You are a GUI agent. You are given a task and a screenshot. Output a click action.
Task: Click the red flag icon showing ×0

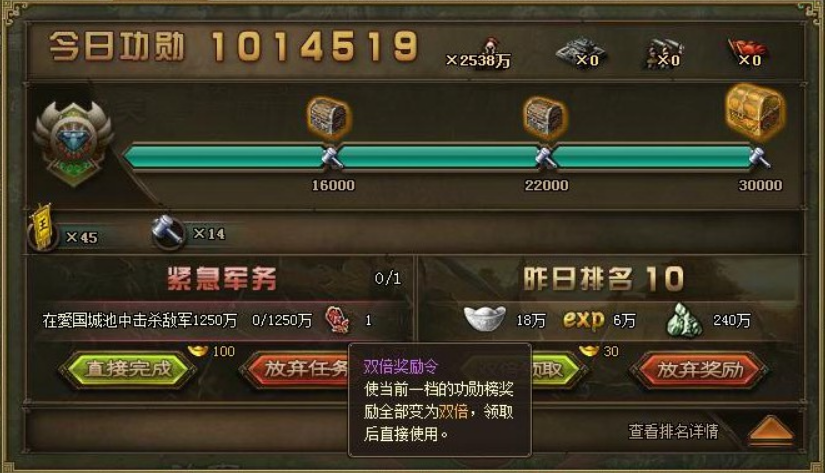tap(745, 51)
